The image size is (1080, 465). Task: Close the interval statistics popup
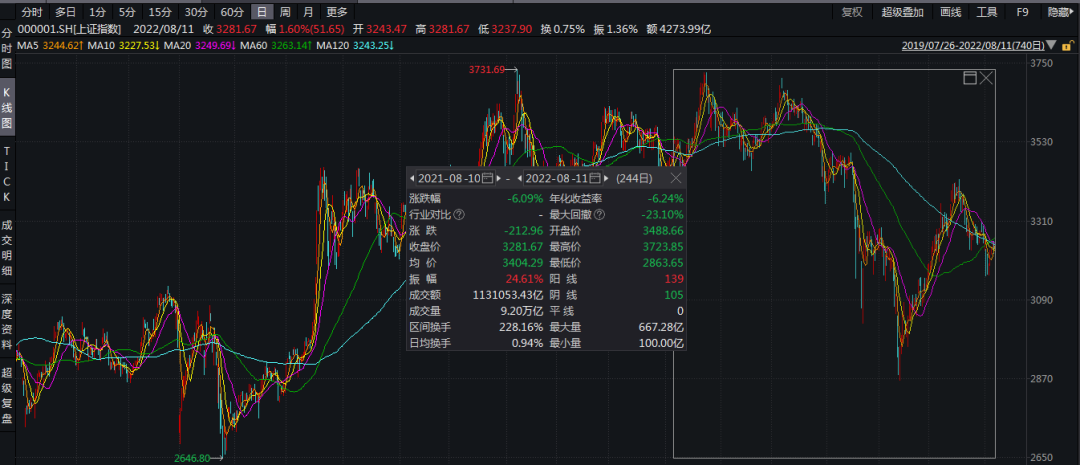pyautogui.click(x=676, y=178)
